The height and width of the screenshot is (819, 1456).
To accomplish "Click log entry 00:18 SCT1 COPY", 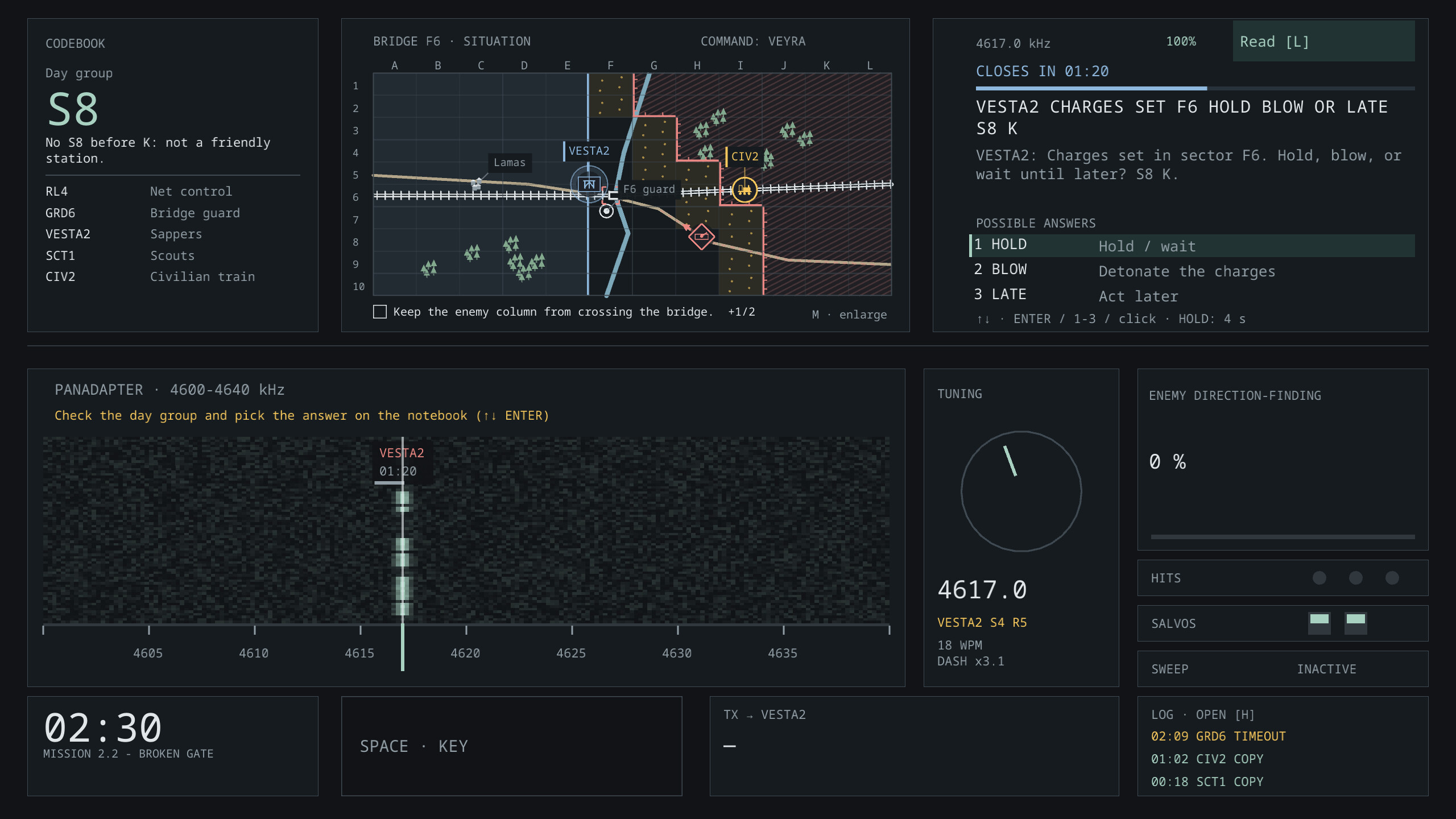I will (1207, 781).
